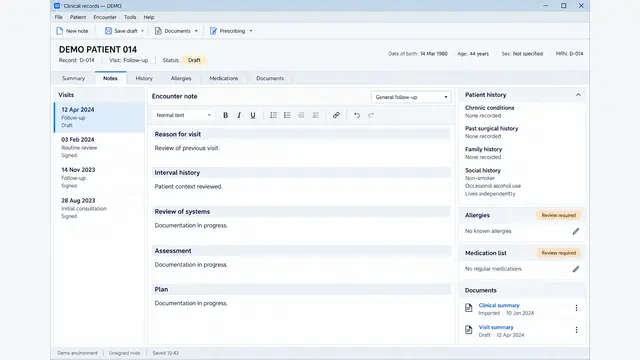Open the General follow-up template dropdown
640x360 pixels.
(x=411, y=97)
